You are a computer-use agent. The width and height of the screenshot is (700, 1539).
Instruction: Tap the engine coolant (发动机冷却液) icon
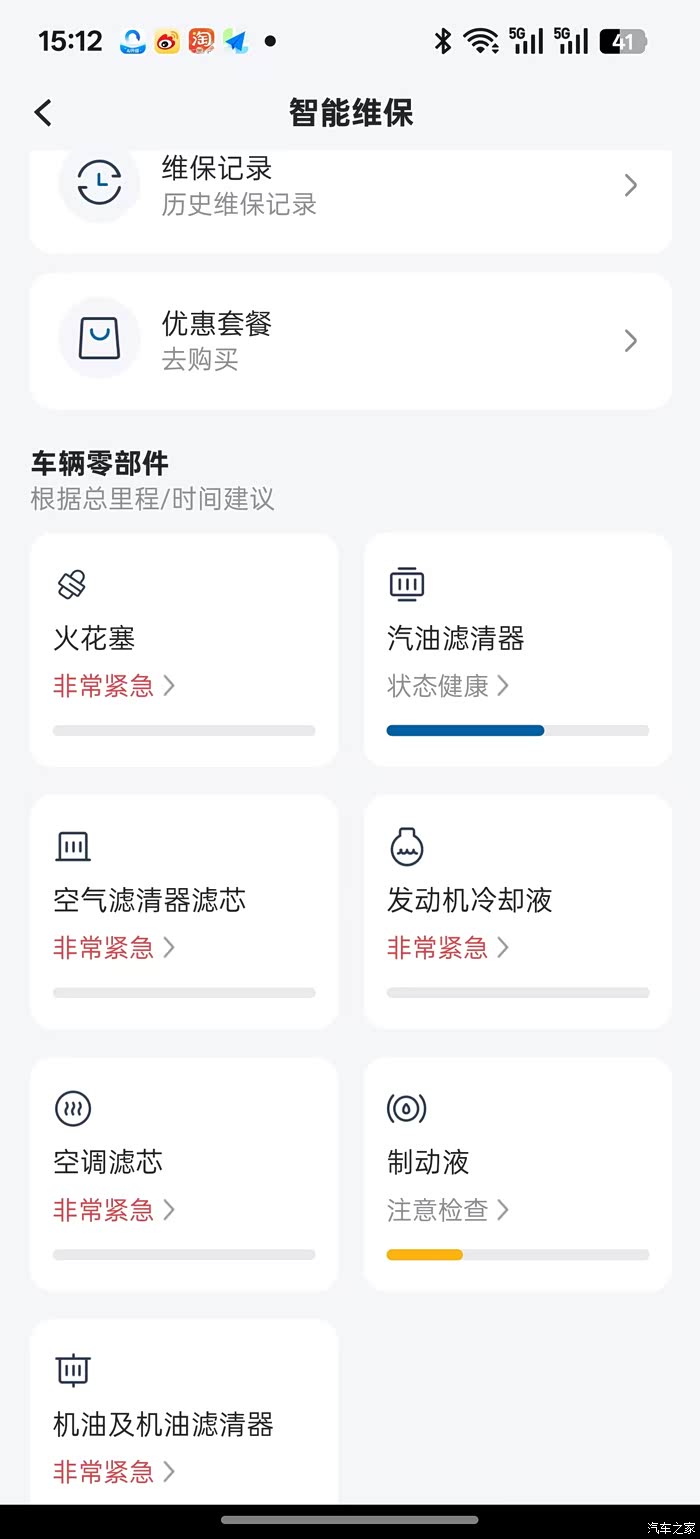click(x=407, y=846)
